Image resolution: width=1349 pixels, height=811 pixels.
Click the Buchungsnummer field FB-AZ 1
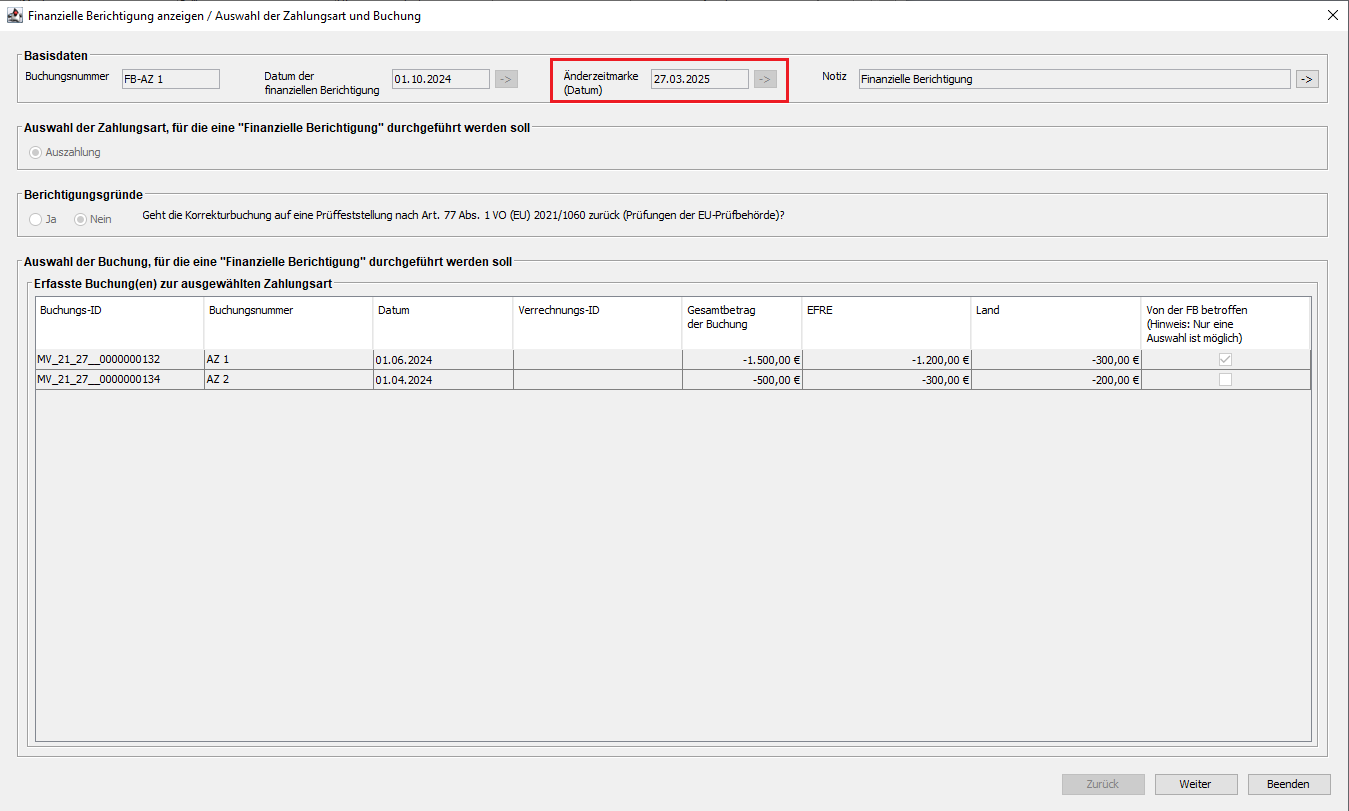tap(169, 79)
